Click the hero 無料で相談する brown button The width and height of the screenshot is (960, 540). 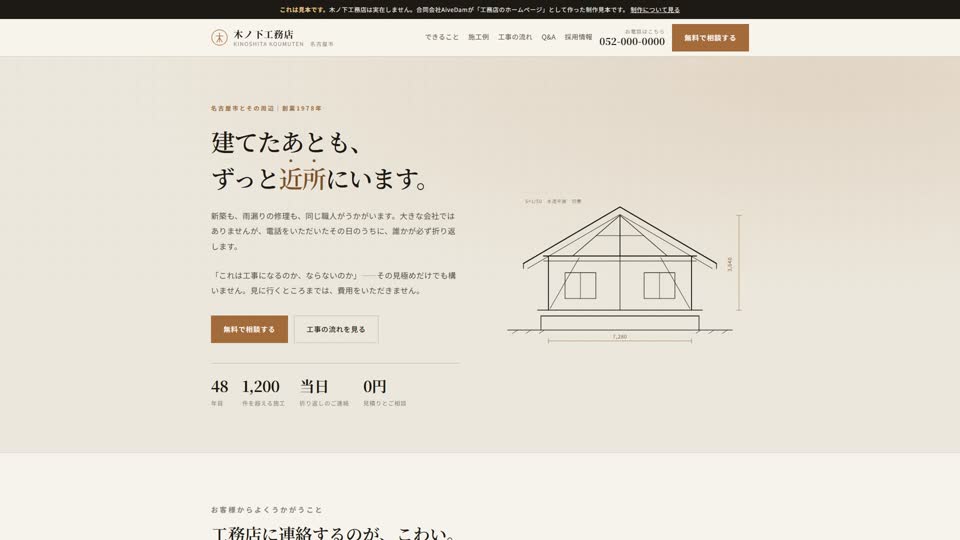point(249,329)
